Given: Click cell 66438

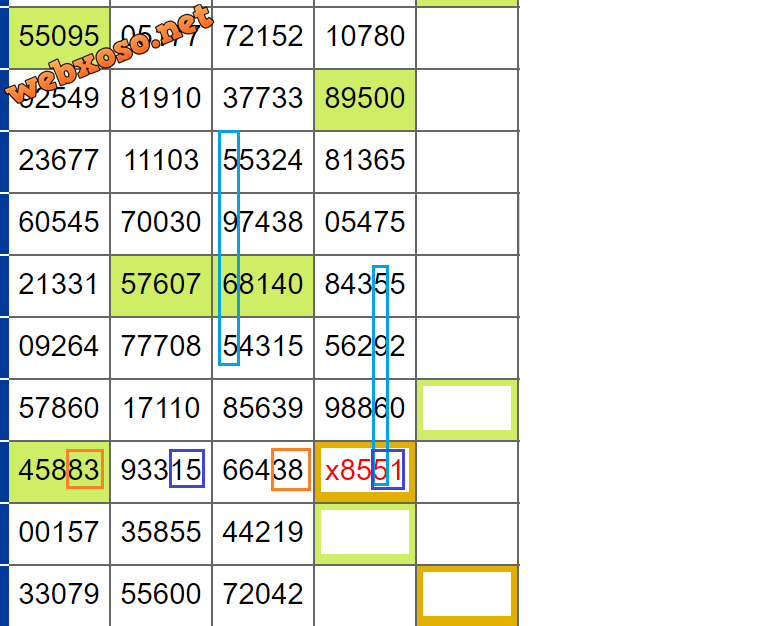Looking at the screenshot, I should pyautogui.click(x=263, y=472).
